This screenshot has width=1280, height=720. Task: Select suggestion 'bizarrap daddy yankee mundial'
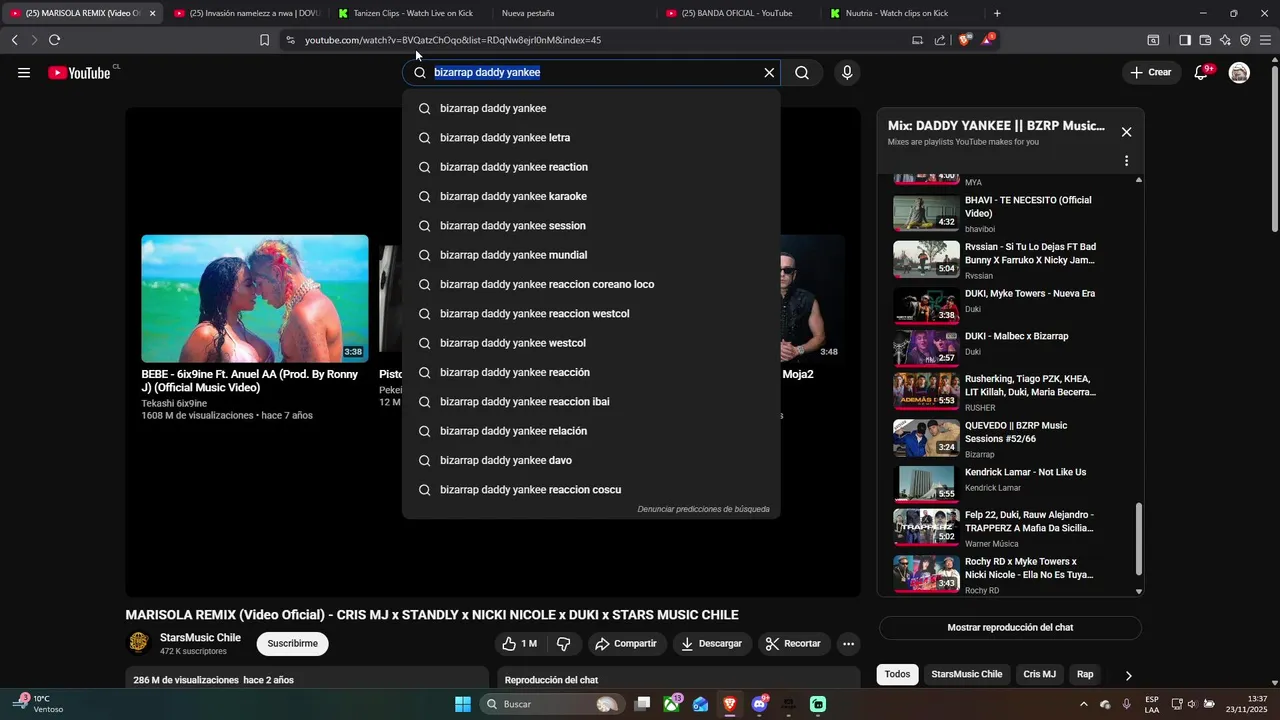pos(591,255)
